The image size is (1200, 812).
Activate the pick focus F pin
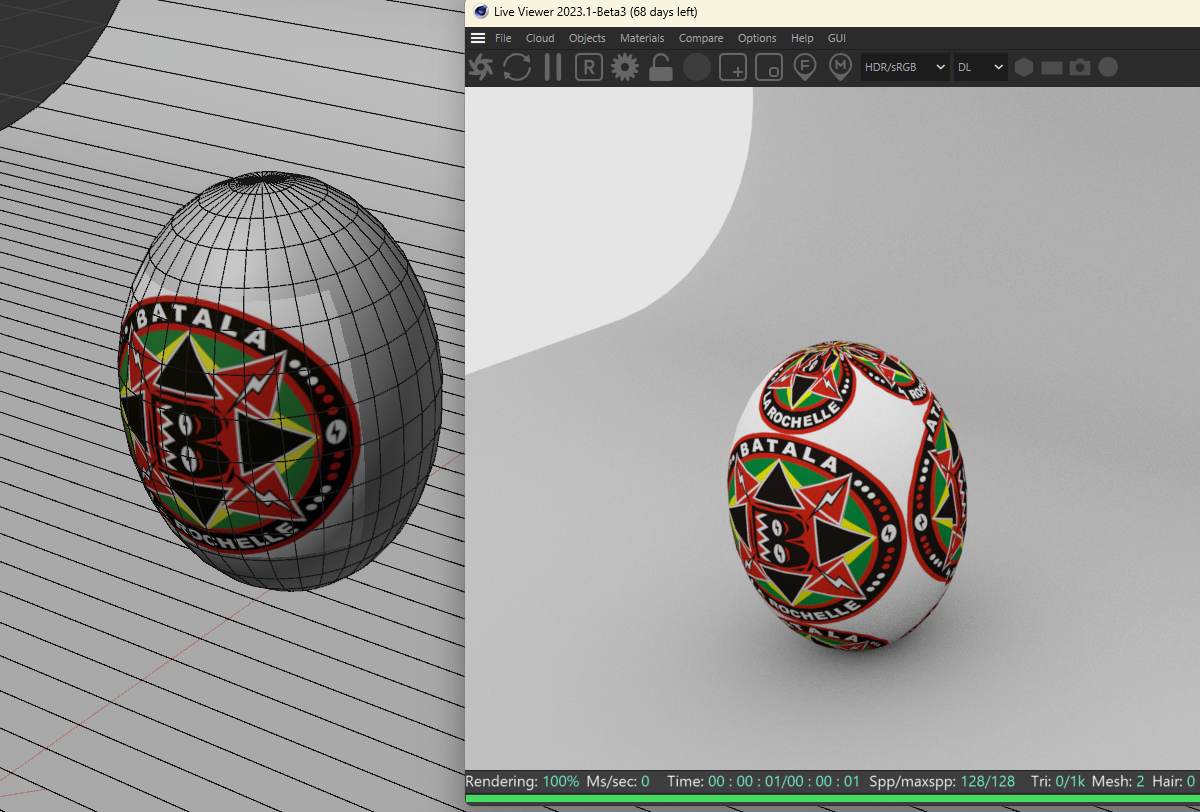pyautogui.click(x=804, y=67)
